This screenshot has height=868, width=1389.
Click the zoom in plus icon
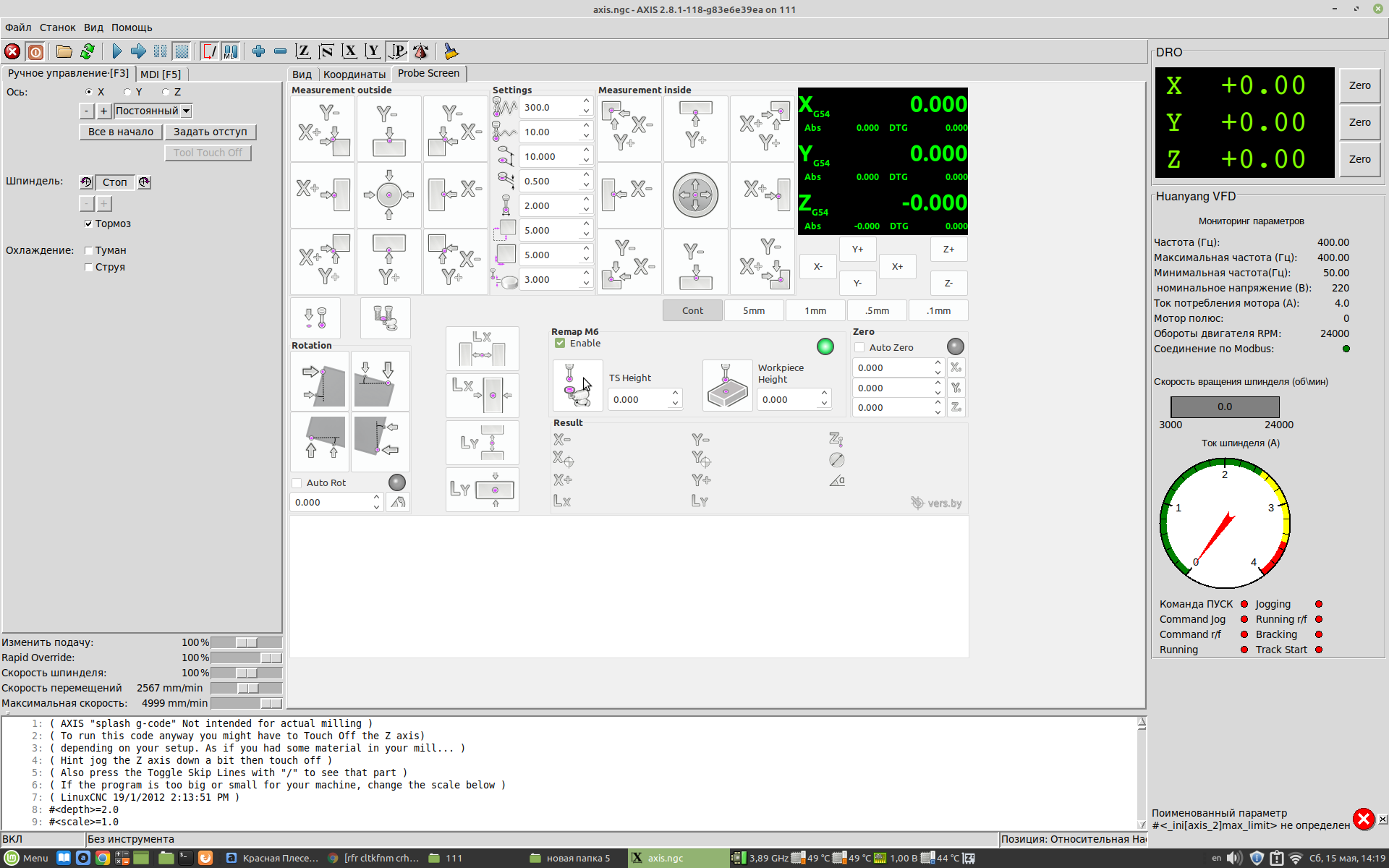click(x=258, y=51)
